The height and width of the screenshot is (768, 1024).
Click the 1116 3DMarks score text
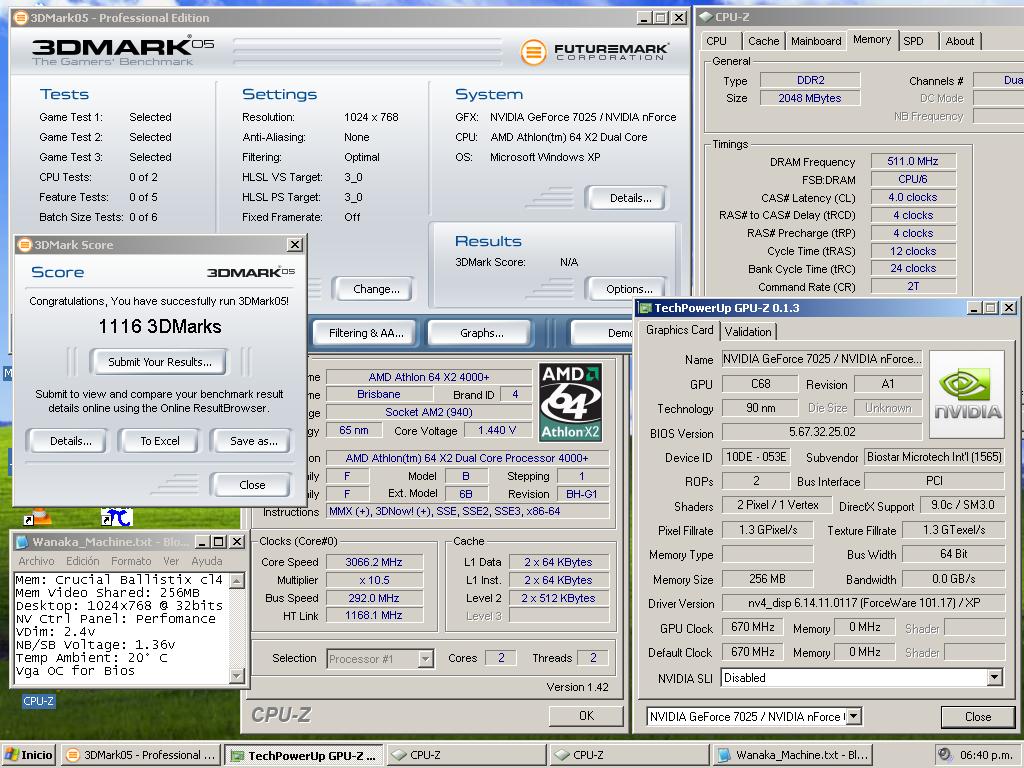(160, 327)
